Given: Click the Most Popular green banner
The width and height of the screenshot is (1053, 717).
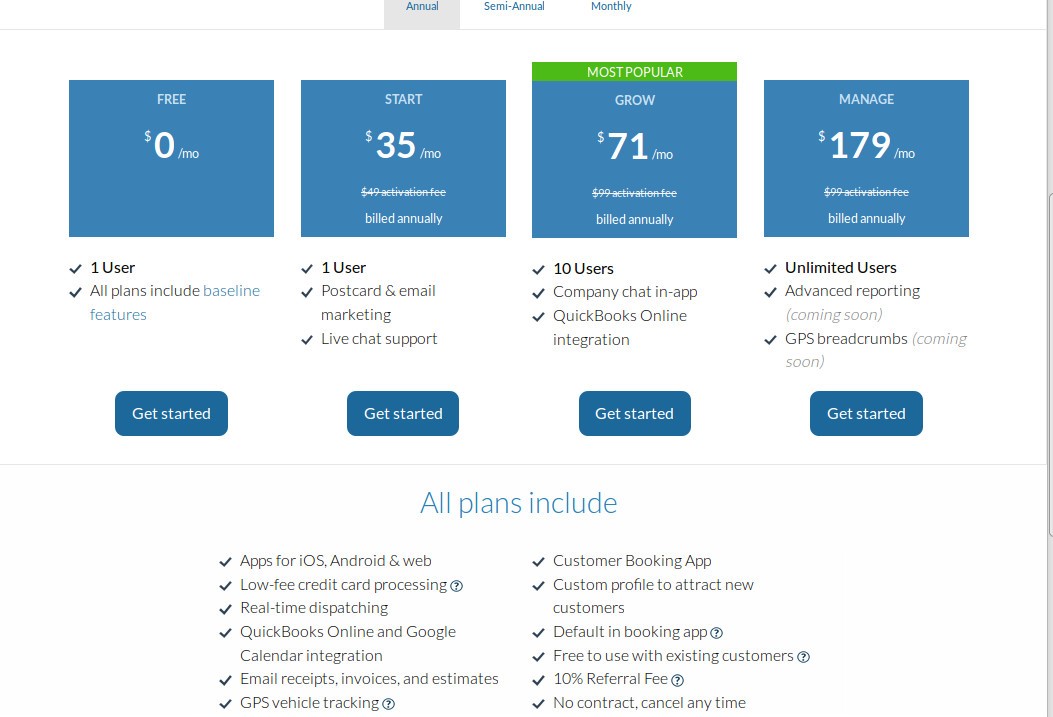Looking at the screenshot, I should pos(634,72).
